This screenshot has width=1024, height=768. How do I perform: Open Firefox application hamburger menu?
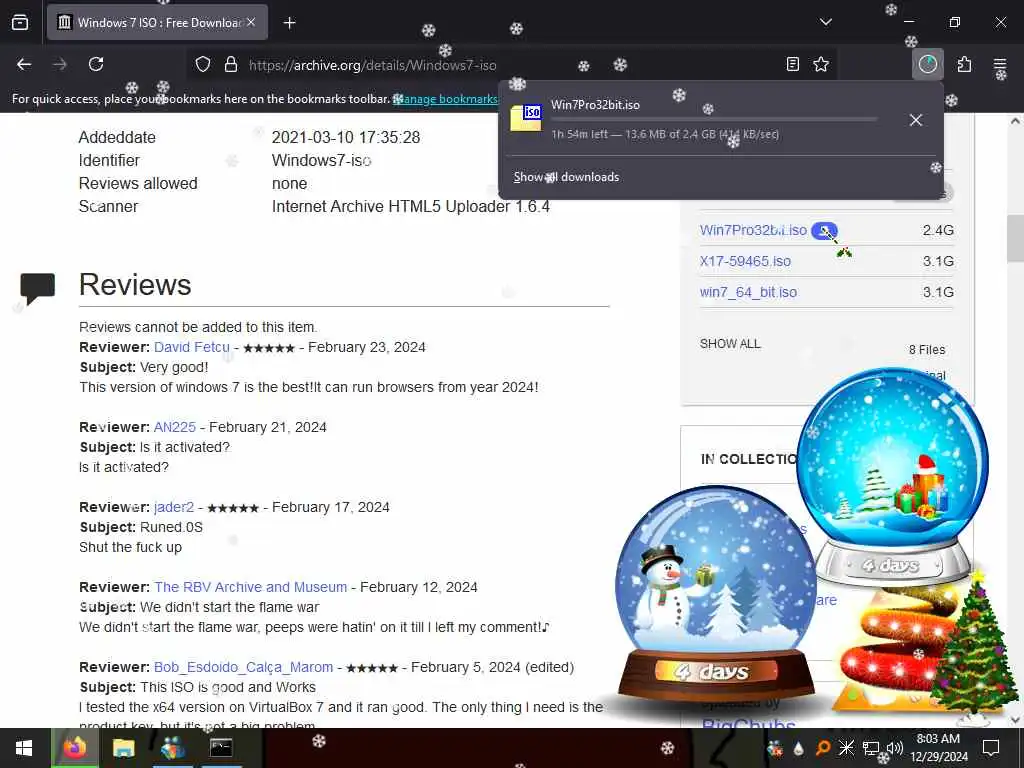(1000, 64)
